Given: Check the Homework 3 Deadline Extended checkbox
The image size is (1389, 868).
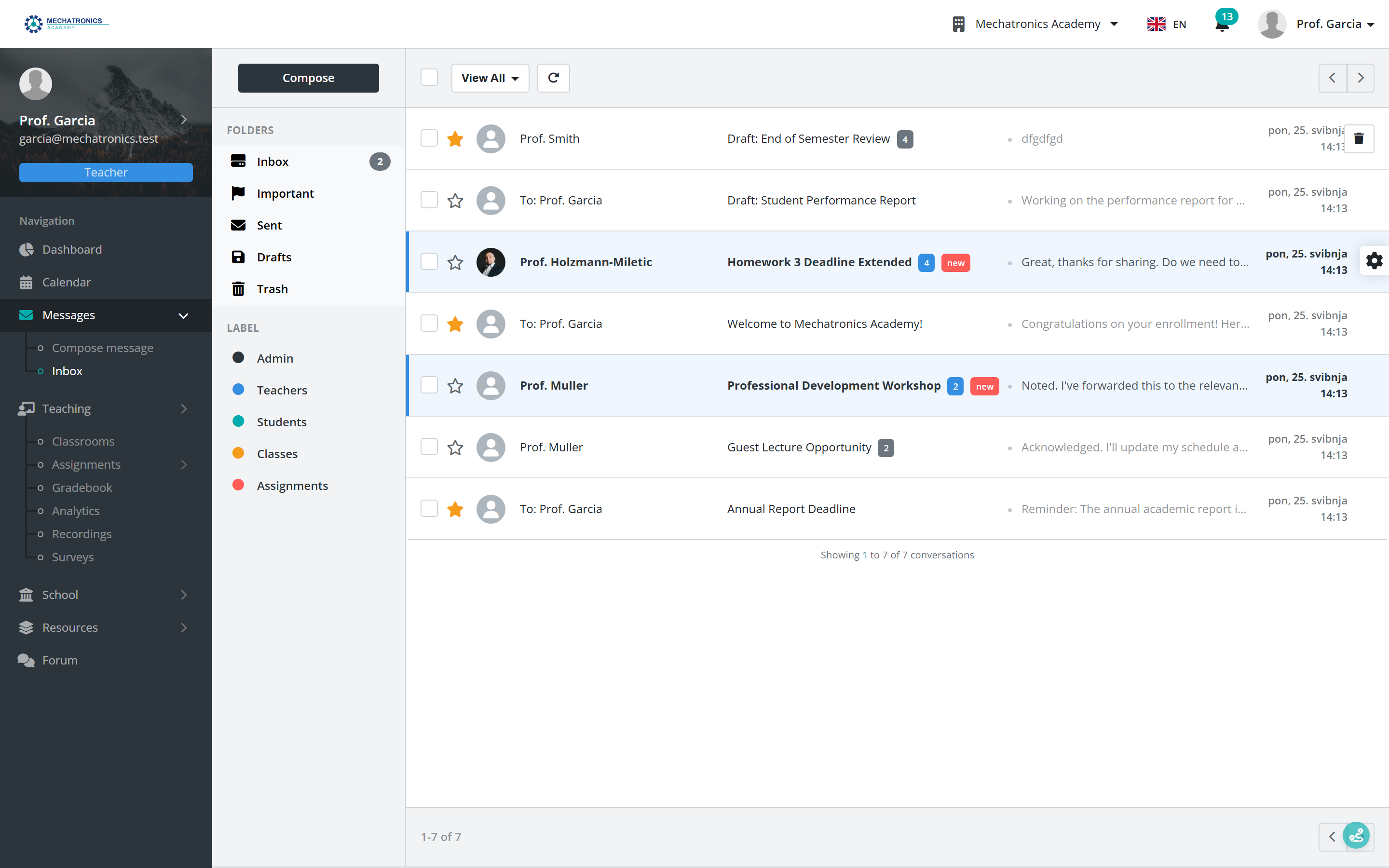Looking at the screenshot, I should (429, 262).
